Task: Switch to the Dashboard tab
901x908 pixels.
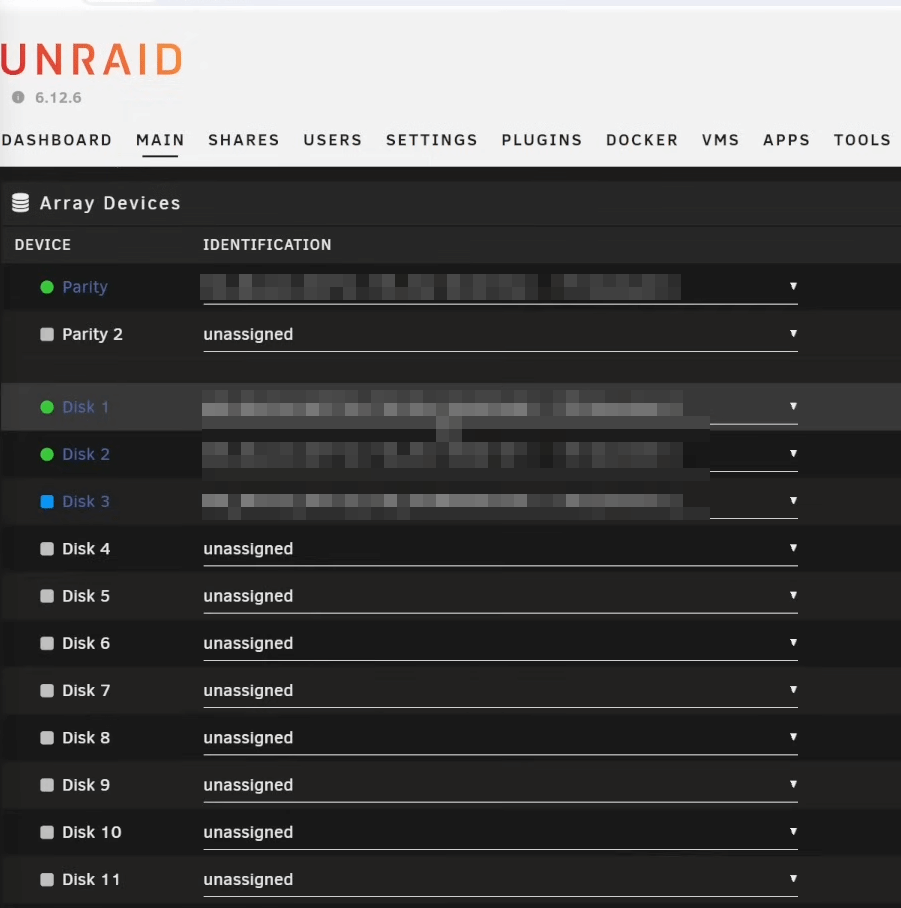Action: coord(56,140)
